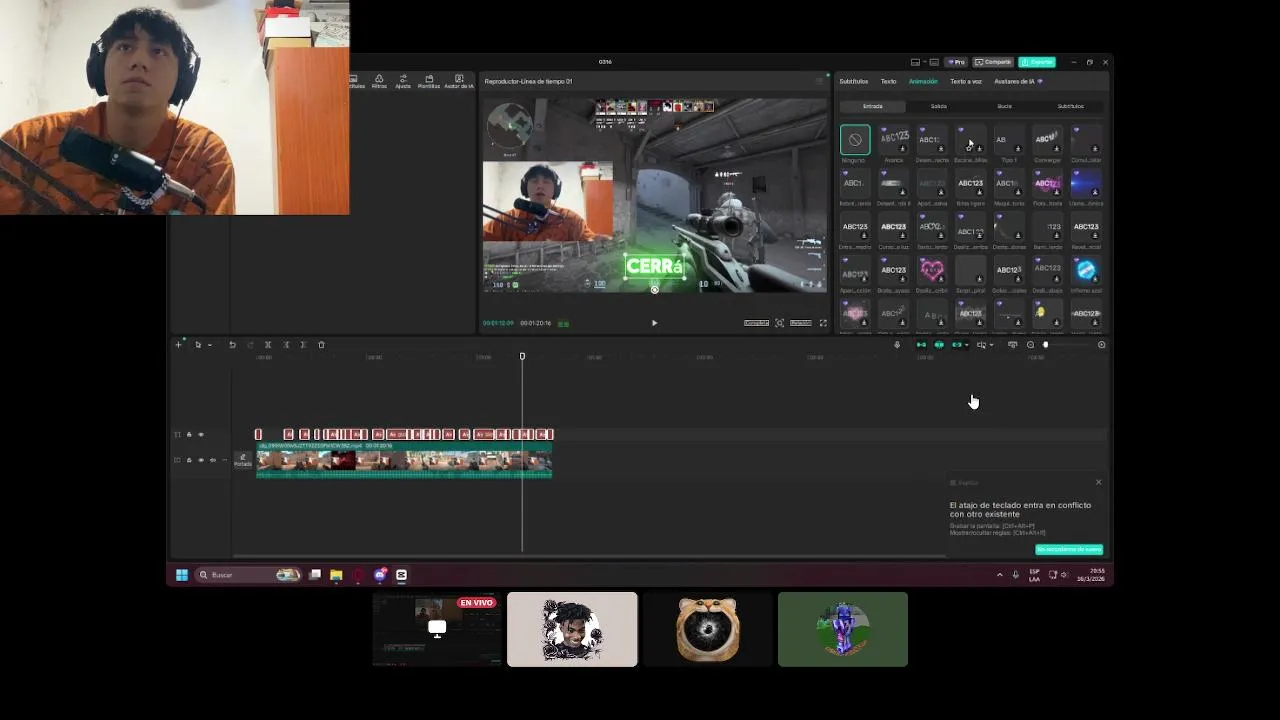Click the redo icon on timeline toolbar
1280x720 pixels.
pyautogui.click(x=250, y=345)
